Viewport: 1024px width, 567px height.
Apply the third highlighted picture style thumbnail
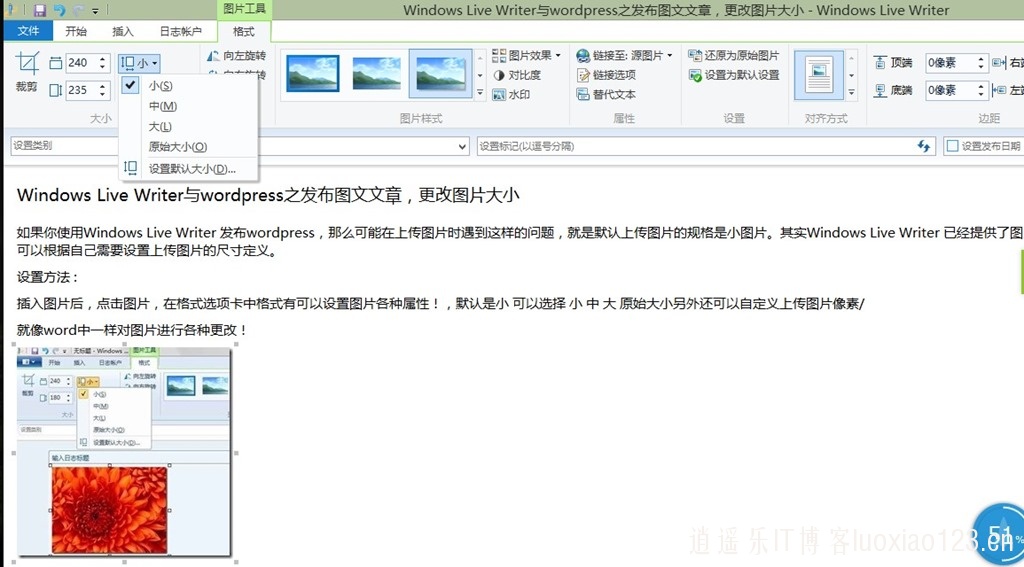[441, 73]
